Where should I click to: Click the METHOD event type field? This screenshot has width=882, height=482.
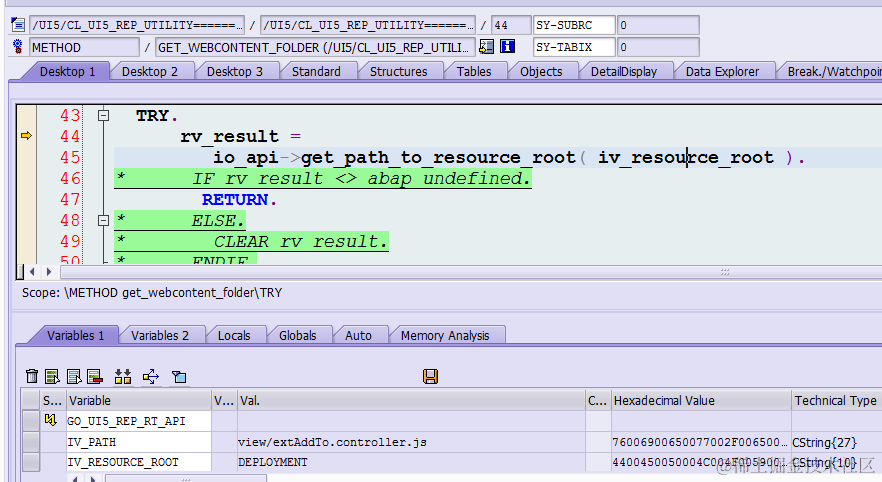click(x=84, y=47)
